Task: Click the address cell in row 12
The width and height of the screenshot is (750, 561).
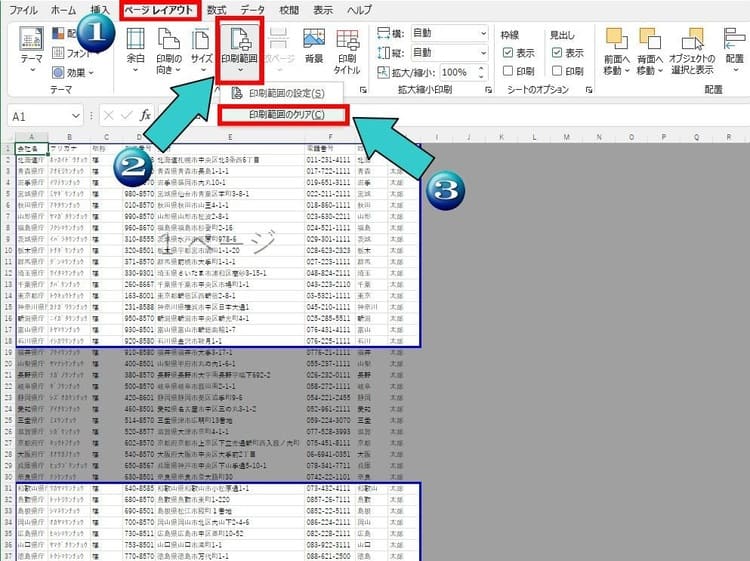Action: [230, 273]
